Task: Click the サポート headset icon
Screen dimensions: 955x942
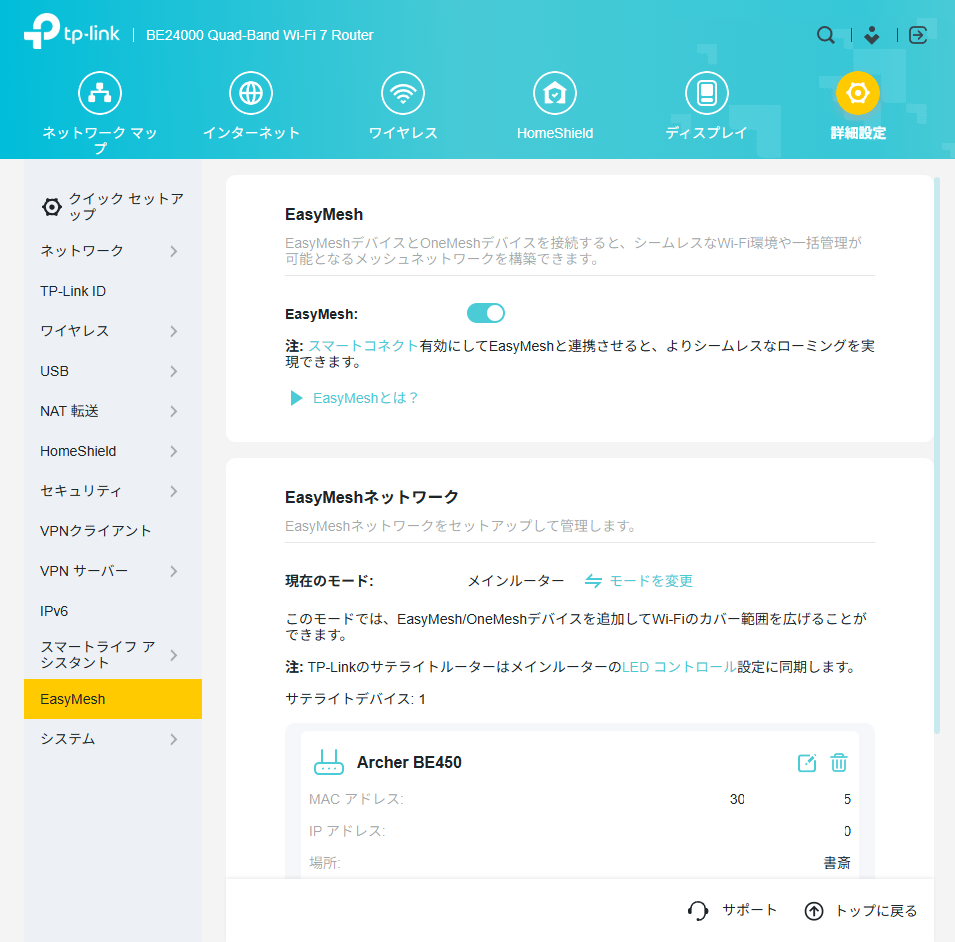Action: [698, 911]
